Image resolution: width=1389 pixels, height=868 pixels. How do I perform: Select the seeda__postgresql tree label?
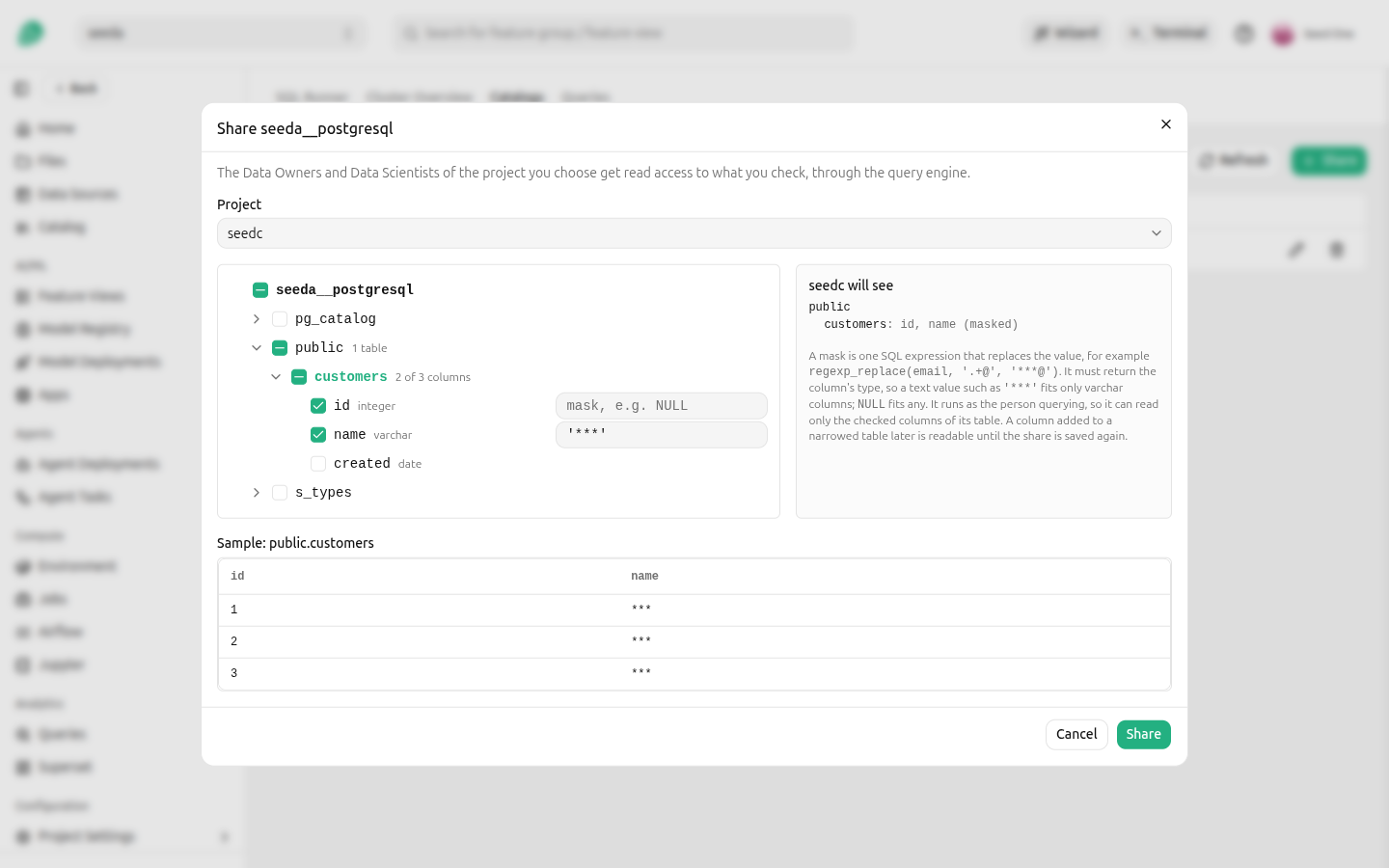point(344,290)
